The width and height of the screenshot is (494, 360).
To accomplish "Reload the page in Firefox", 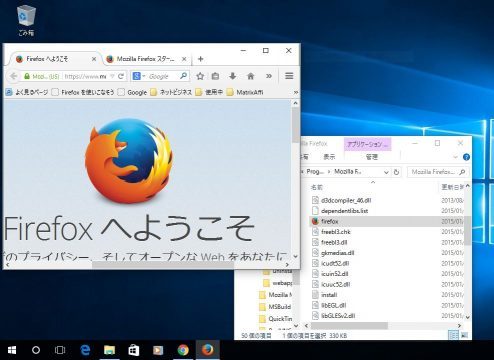I will tap(121, 76).
